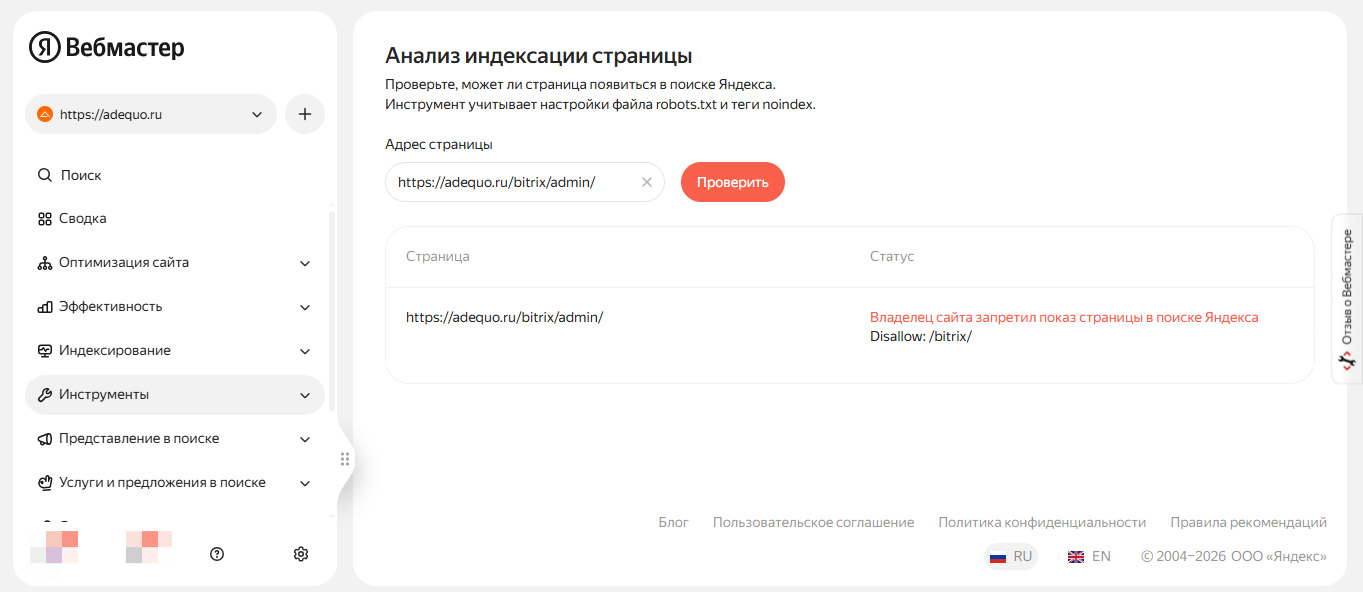
Task: Add a new site with plus button
Action: [305, 114]
